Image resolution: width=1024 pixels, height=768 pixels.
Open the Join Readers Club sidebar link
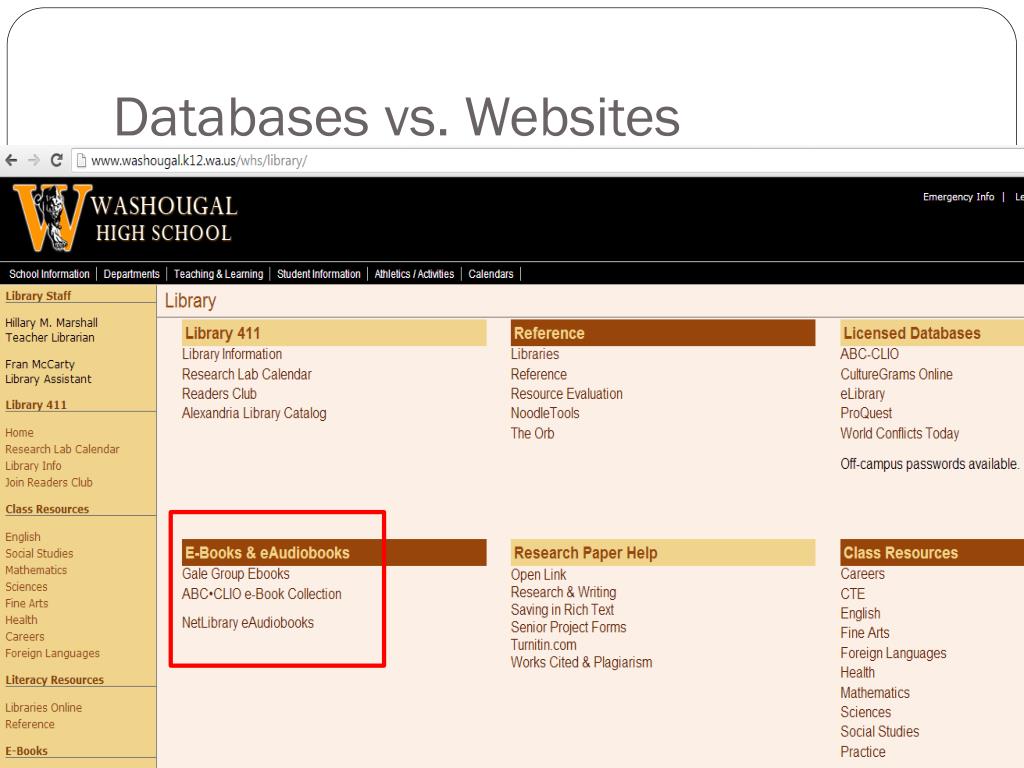(x=48, y=483)
